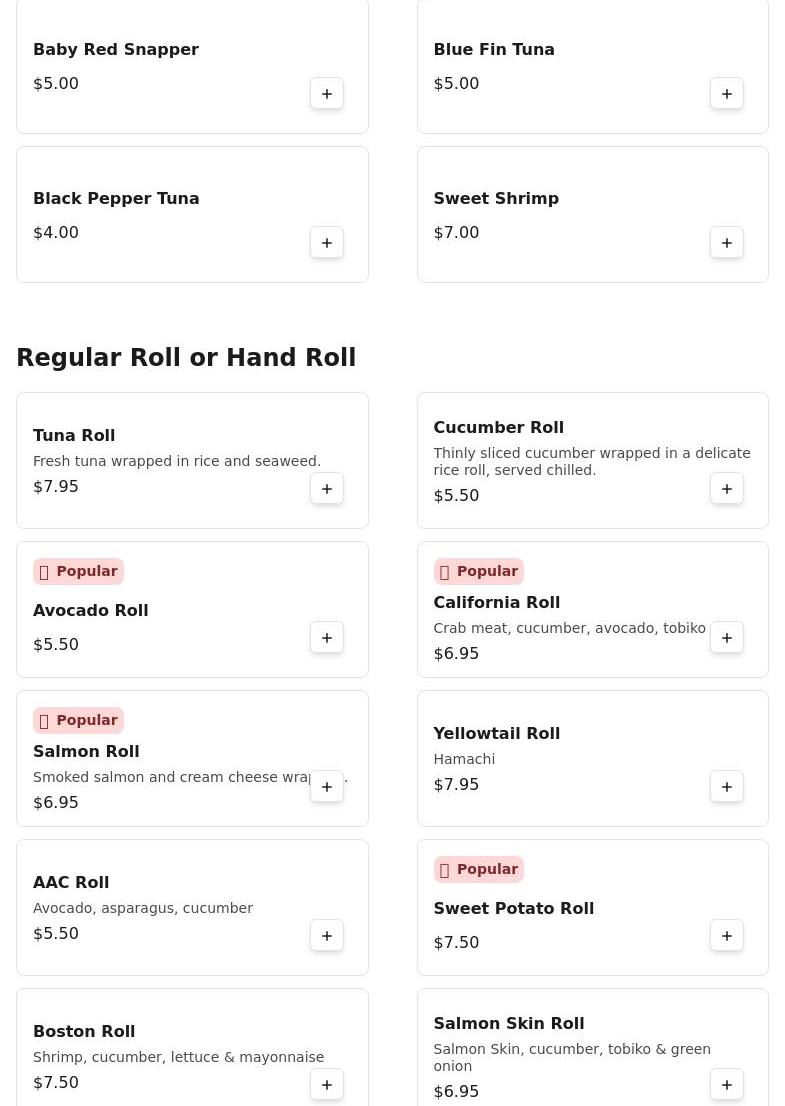785x1106 pixels.
Task: Add Sweet Shrimp to order
Action: tap(727, 243)
